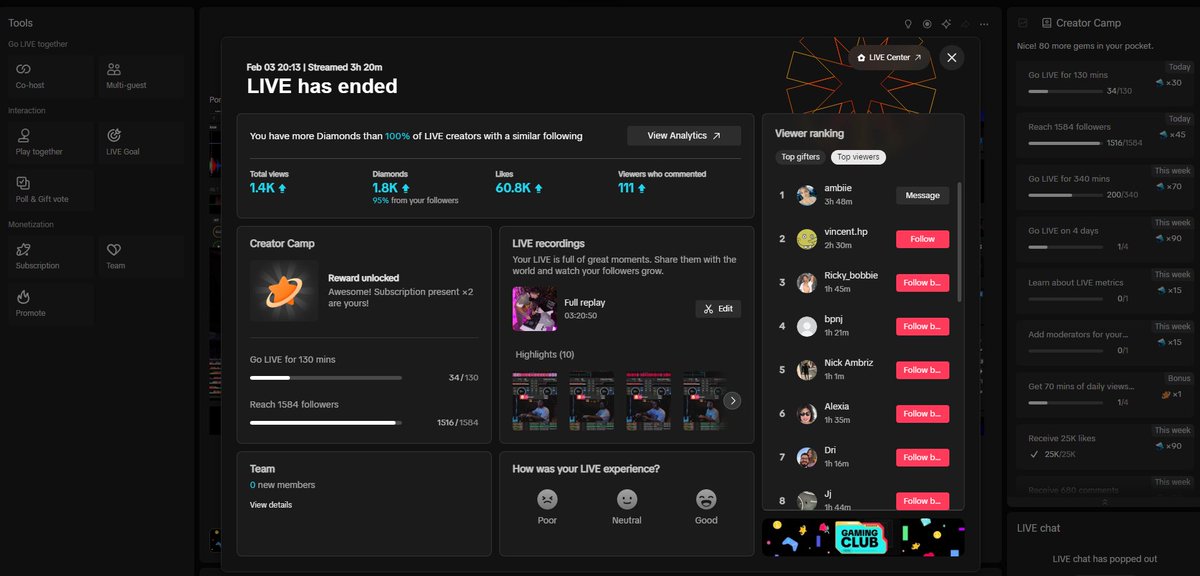Image resolution: width=1200 pixels, height=576 pixels.
Task: Open the Team monetization tool
Action: click(x=140, y=255)
